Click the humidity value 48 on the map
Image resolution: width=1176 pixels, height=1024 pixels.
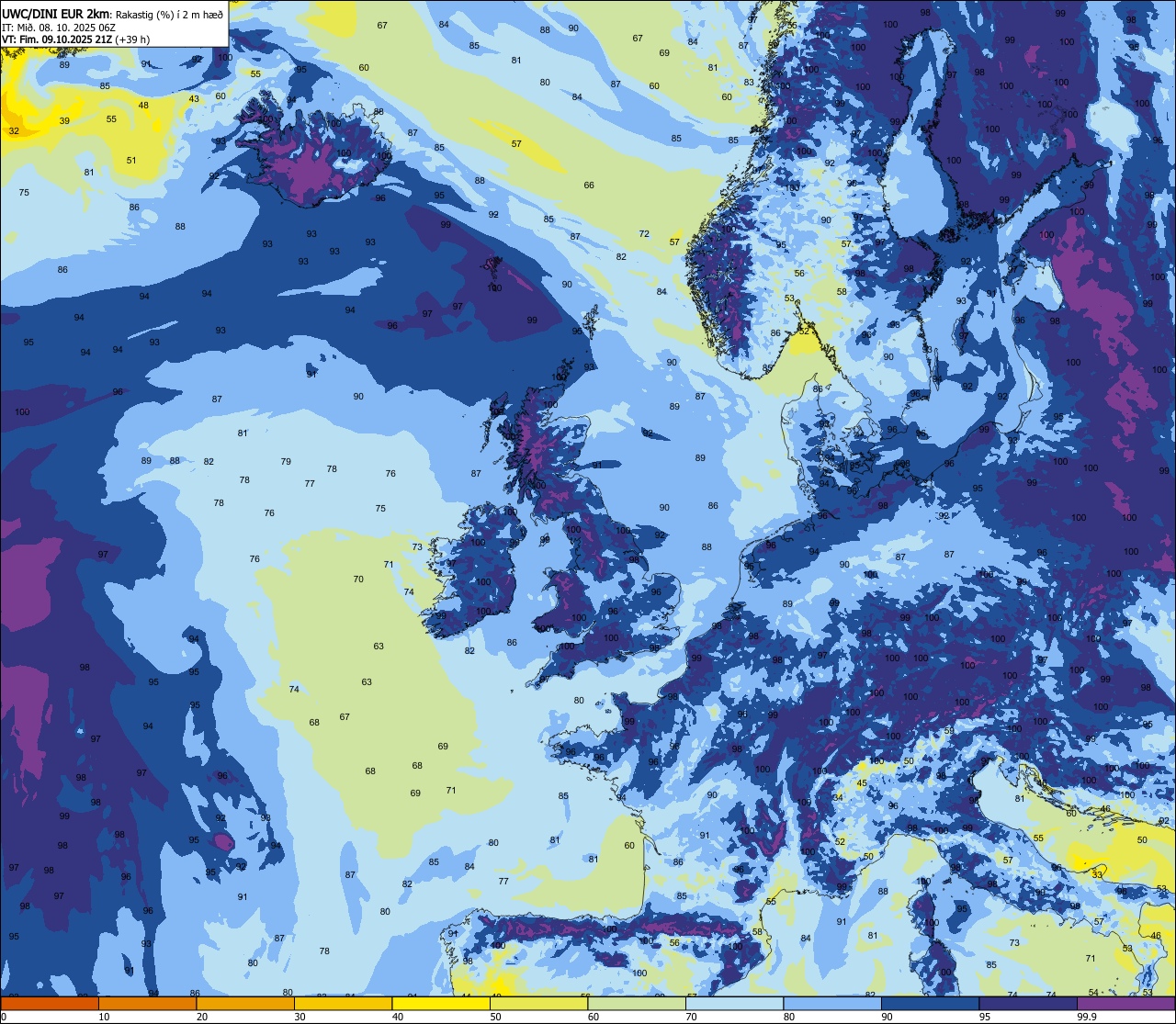click(143, 105)
